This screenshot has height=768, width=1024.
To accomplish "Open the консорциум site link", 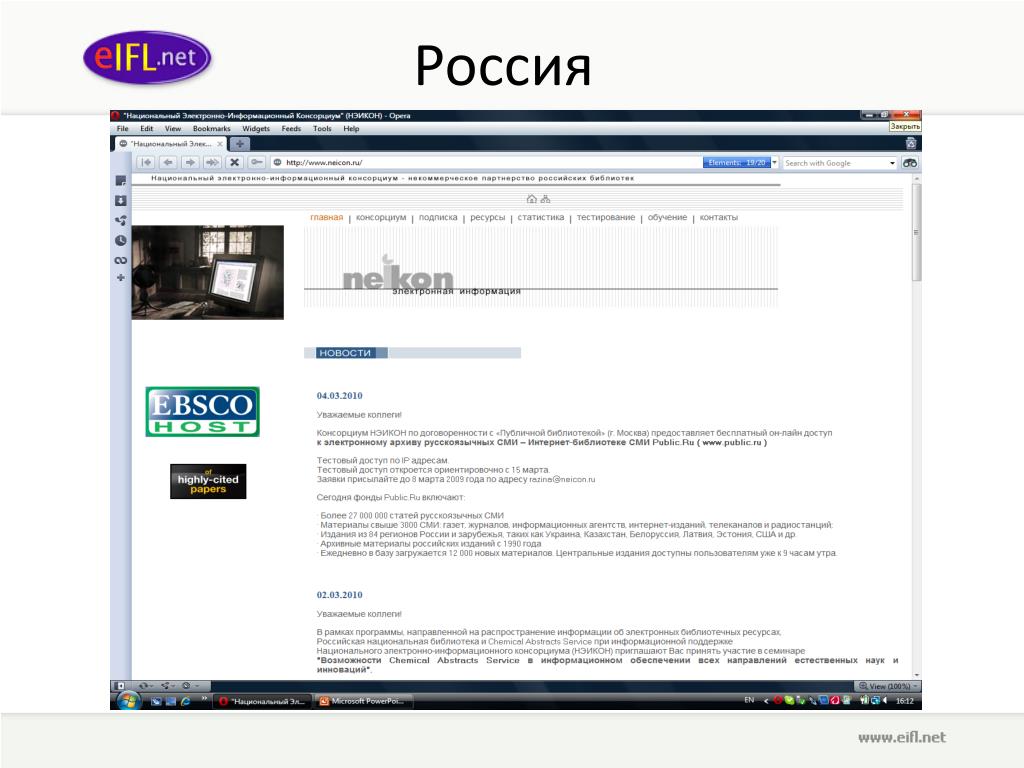I will pyautogui.click(x=381, y=217).
